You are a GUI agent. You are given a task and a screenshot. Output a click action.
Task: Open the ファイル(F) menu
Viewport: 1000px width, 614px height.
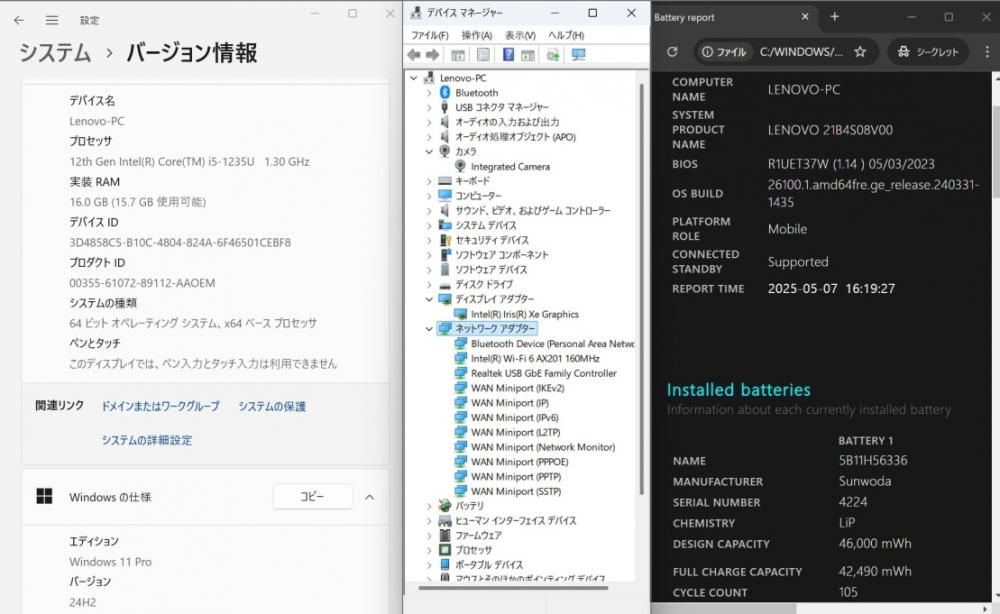430,35
